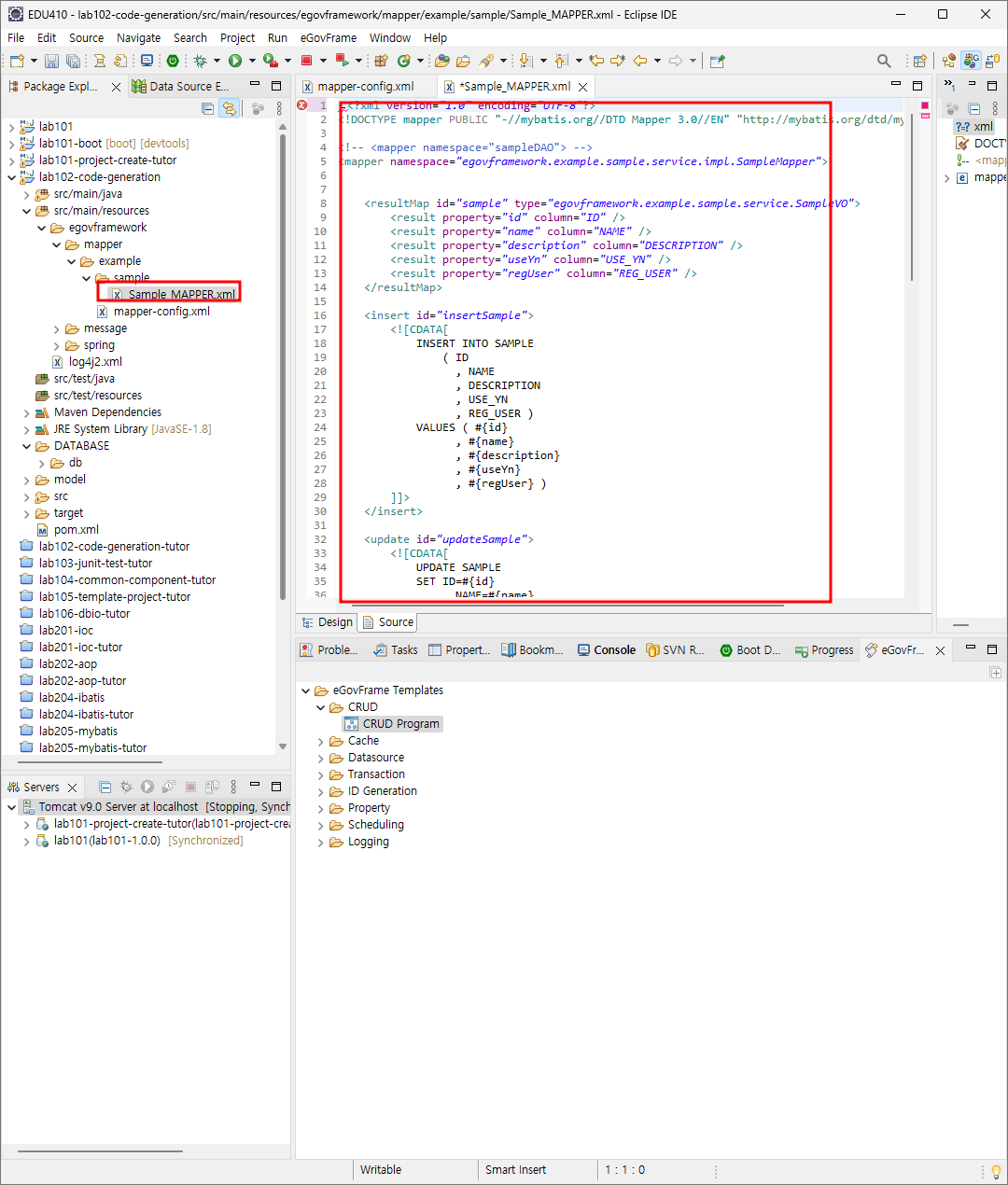The image size is (1008, 1185).
Task: Open the New wizard dropdown arrow
Action: point(34,61)
